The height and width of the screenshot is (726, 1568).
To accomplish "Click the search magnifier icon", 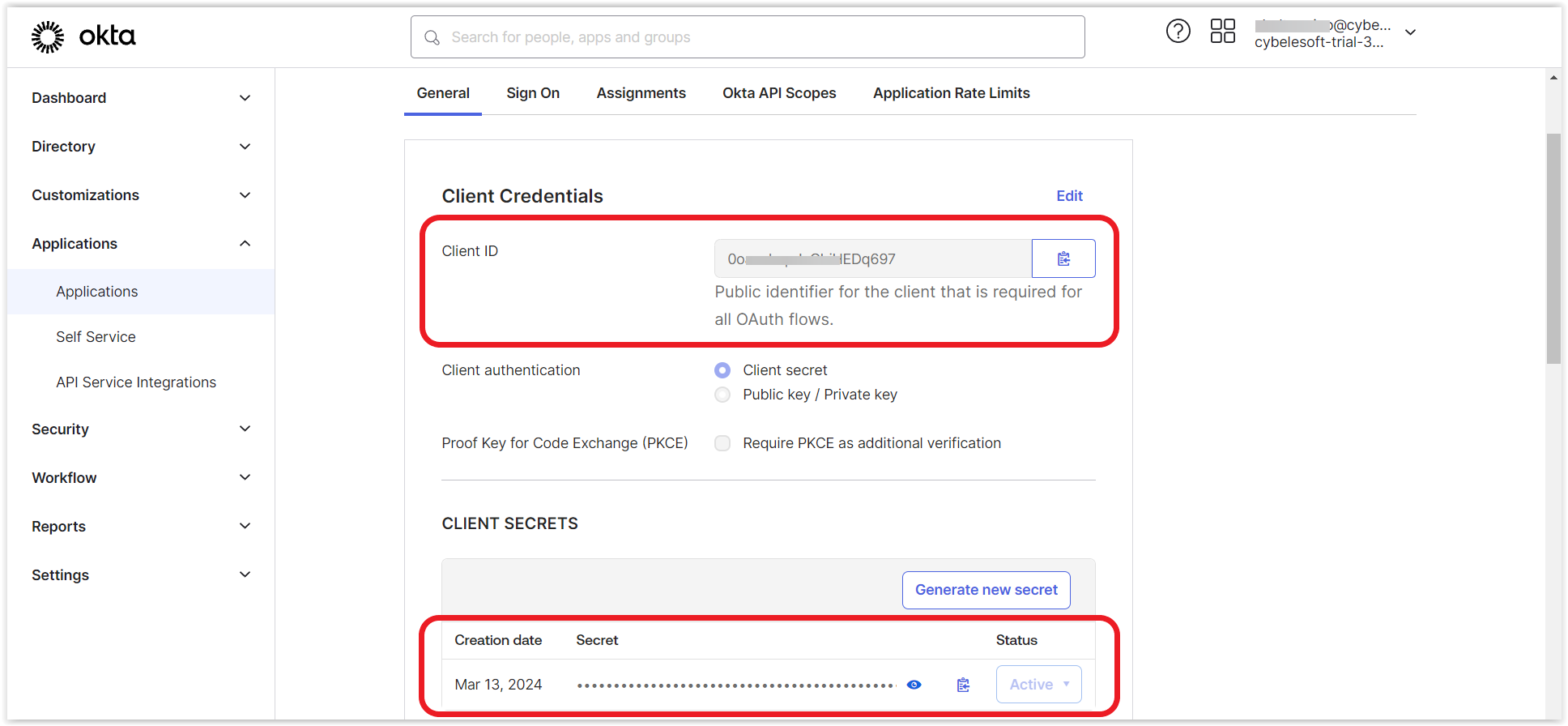I will [432, 37].
